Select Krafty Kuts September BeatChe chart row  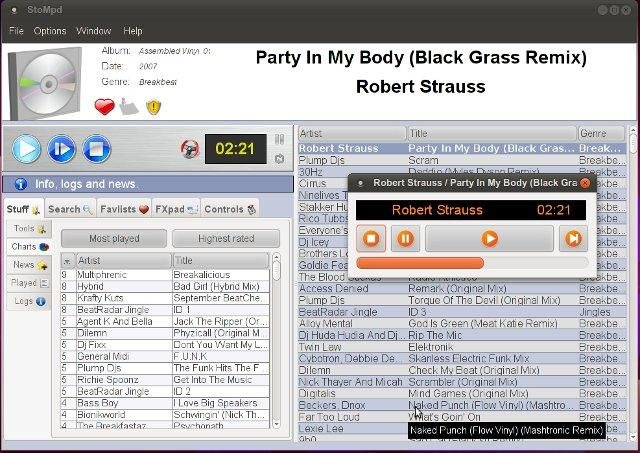(x=165, y=298)
